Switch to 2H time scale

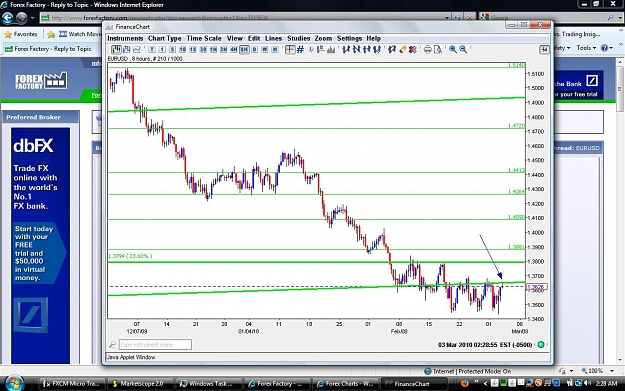(x=223, y=49)
